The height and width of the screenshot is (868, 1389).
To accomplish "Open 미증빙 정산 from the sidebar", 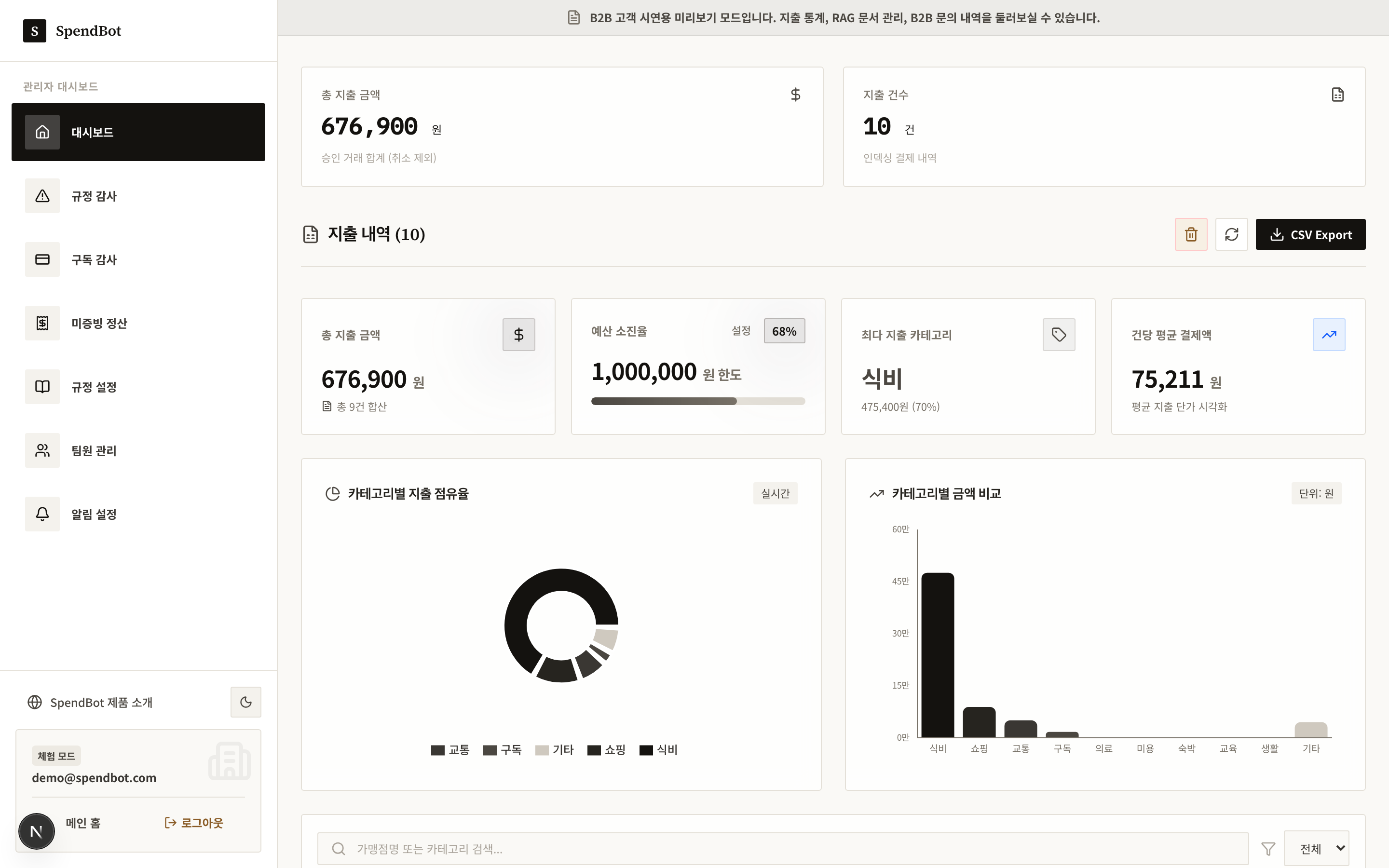I will (138, 323).
